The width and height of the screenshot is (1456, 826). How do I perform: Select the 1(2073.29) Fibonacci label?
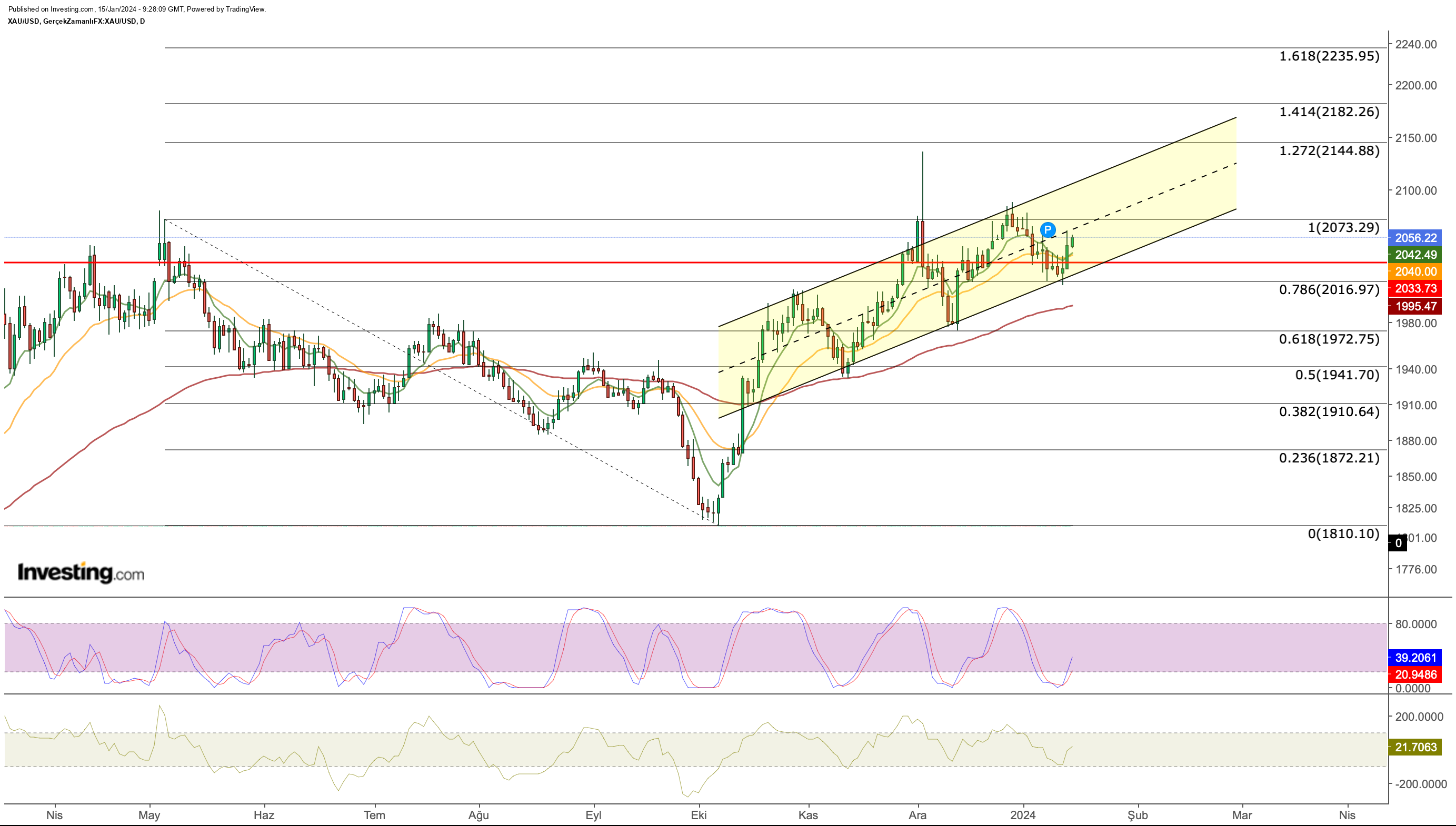1343,227
